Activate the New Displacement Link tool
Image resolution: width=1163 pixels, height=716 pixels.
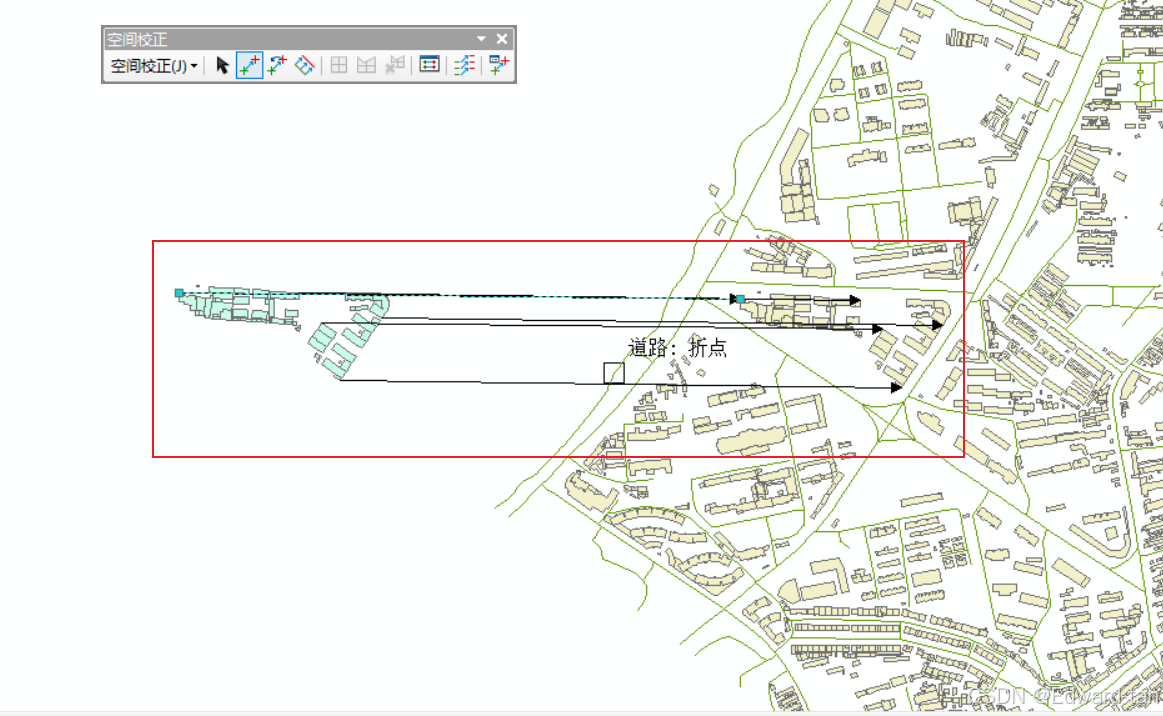(x=249, y=65)
